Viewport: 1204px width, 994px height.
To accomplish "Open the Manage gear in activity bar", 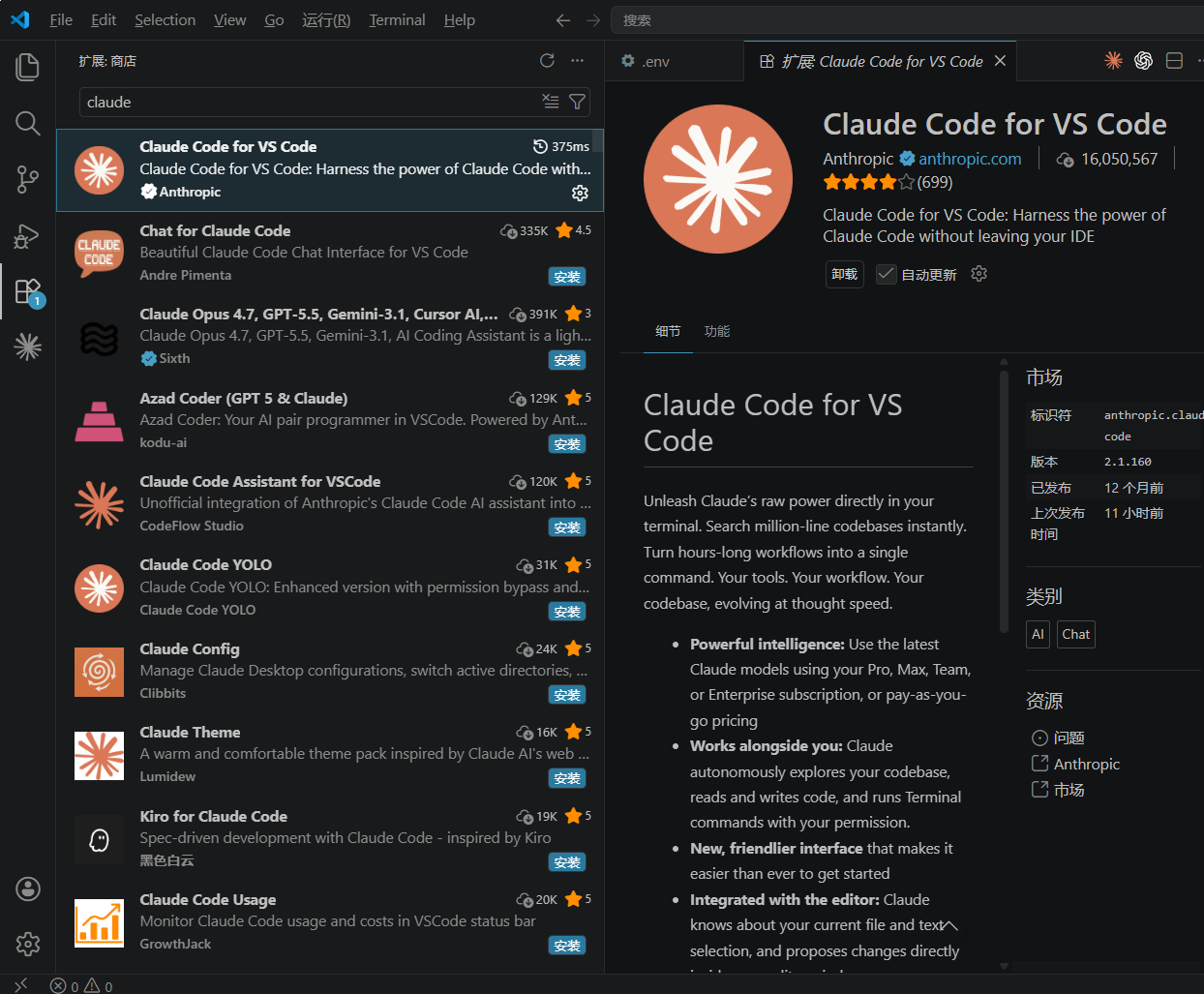I will [x=28, y=944].
